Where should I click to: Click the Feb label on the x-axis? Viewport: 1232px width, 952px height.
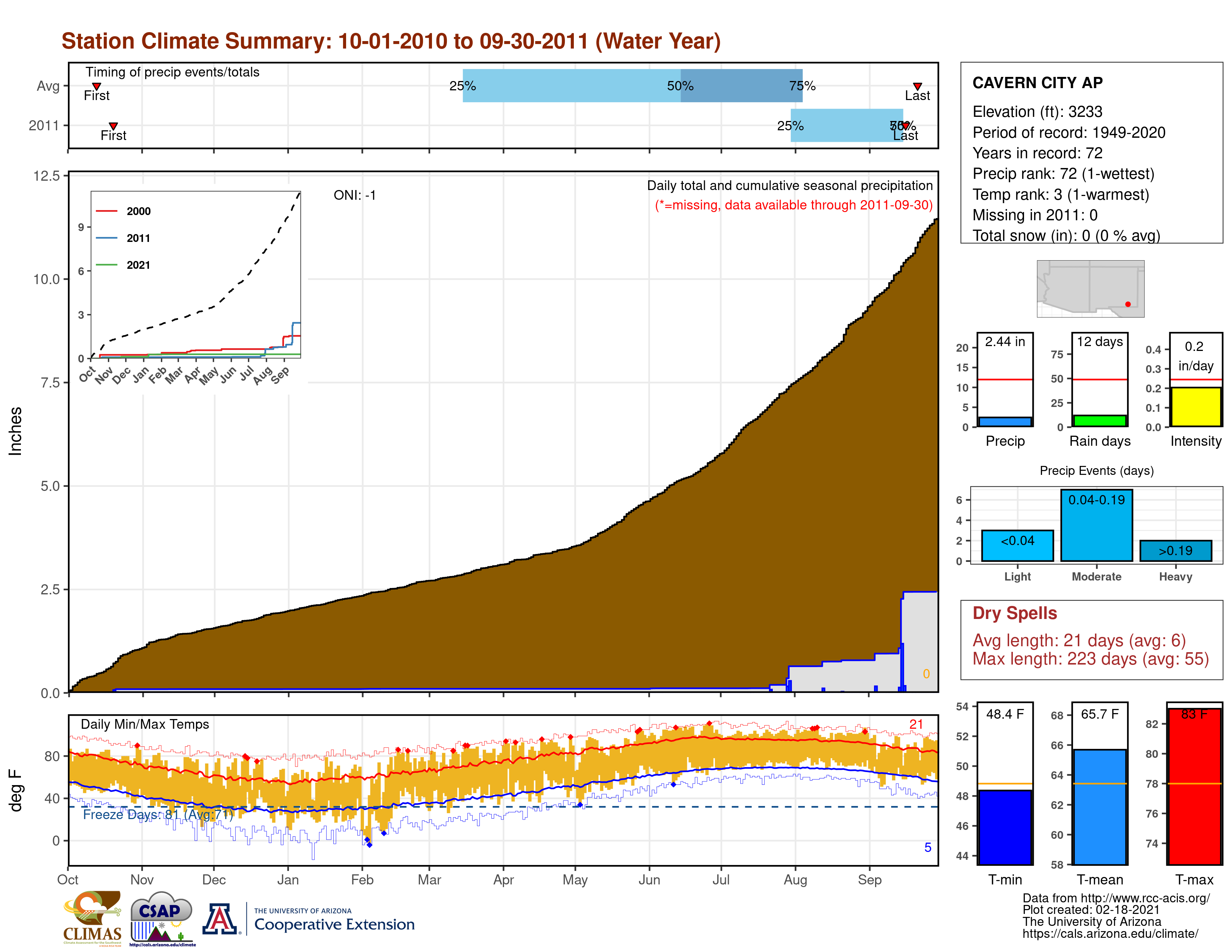pos(362,880)
